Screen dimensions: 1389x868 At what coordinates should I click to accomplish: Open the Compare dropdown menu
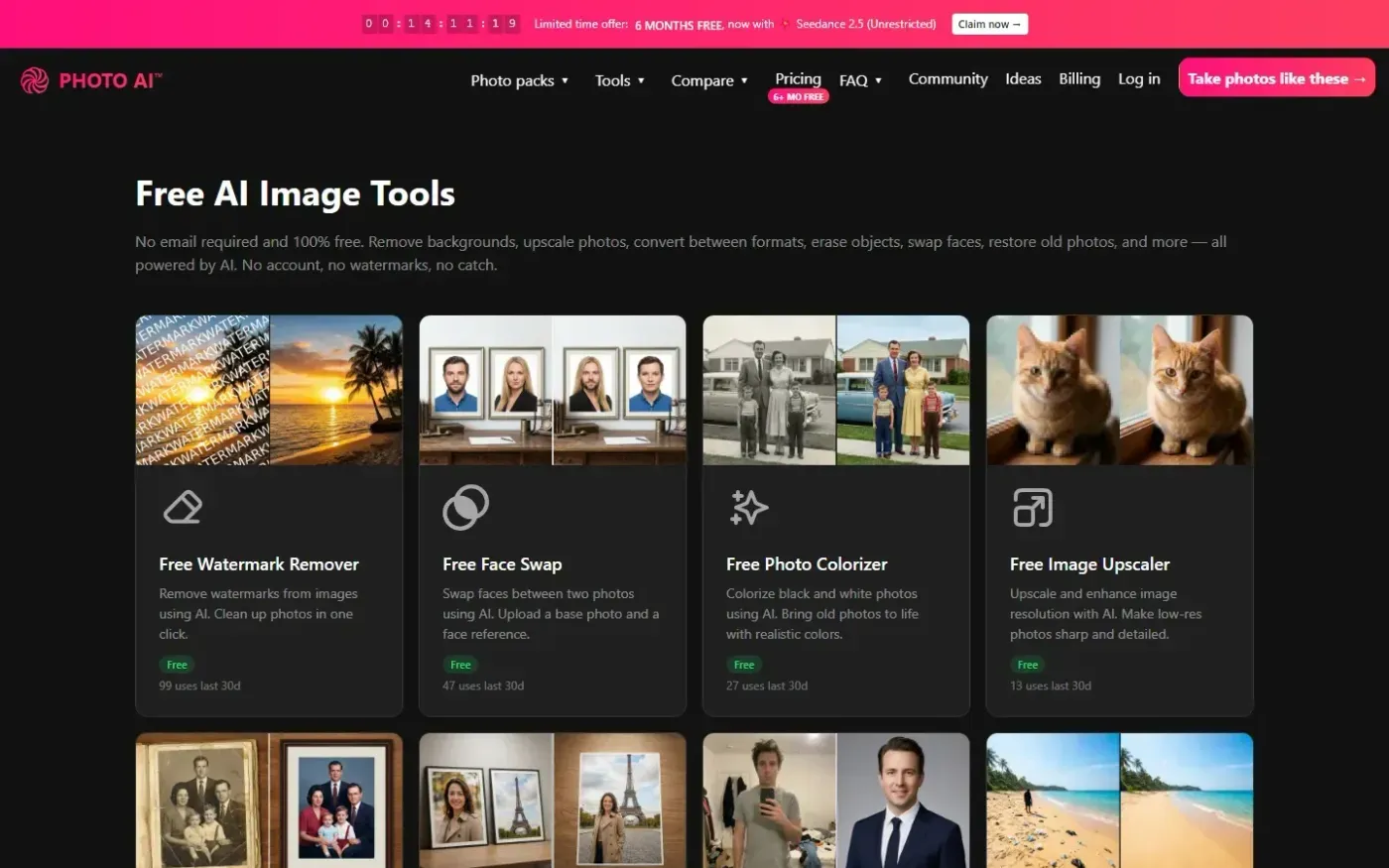coord(709,80)
